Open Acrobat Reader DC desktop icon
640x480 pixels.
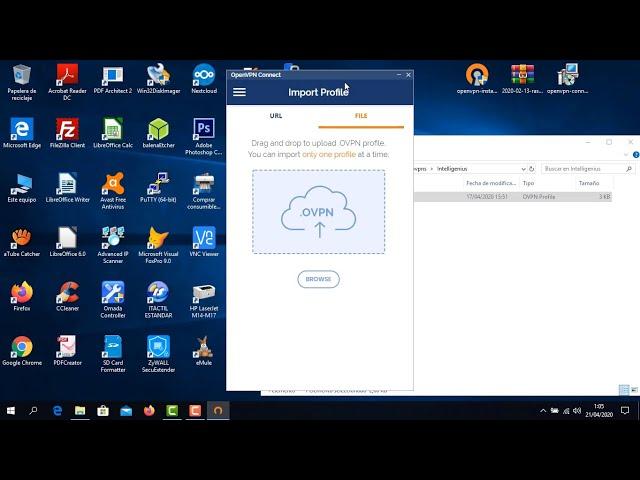pos(67,82)
